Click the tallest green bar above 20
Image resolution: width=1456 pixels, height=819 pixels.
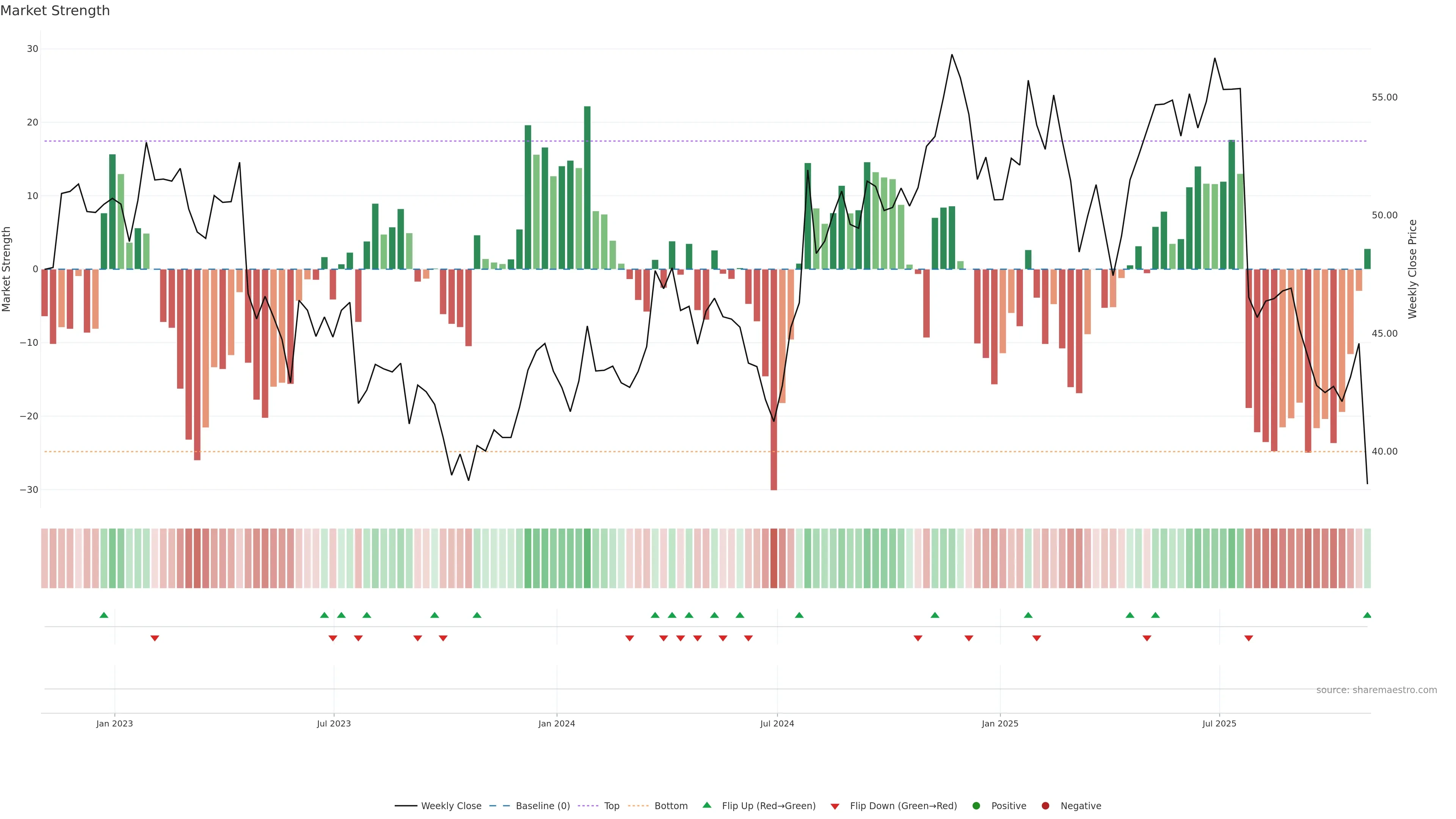(587, 187)
